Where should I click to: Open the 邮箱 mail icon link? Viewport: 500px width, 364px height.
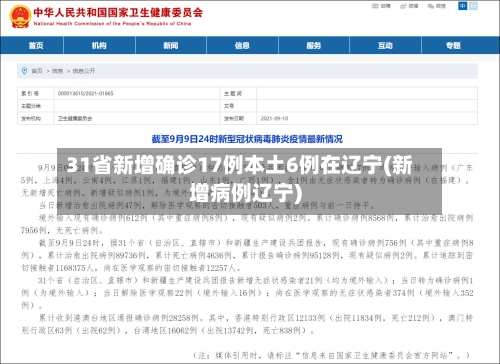pos(381,6)
